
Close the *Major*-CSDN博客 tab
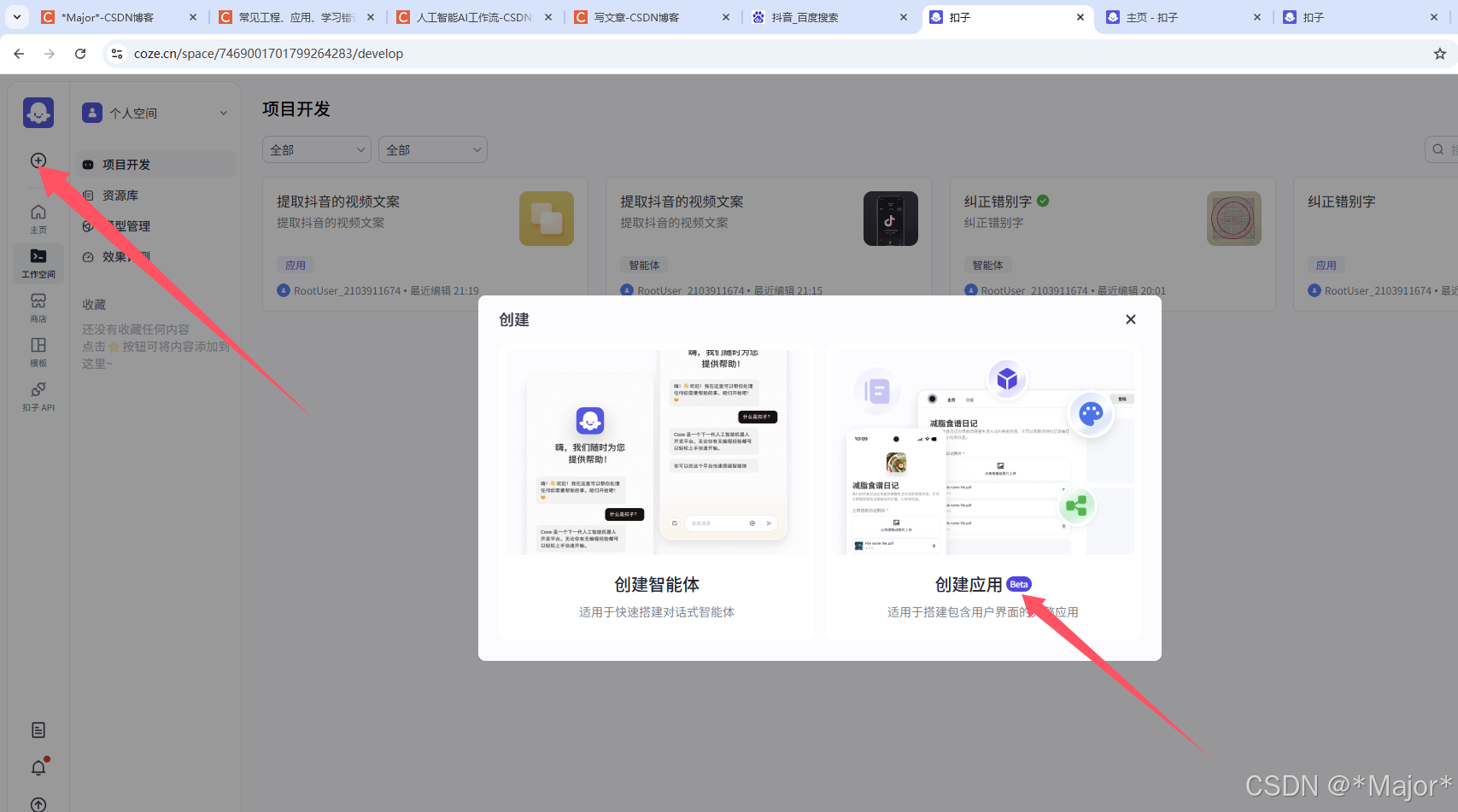pyautogui.click(x=193, y=17)
